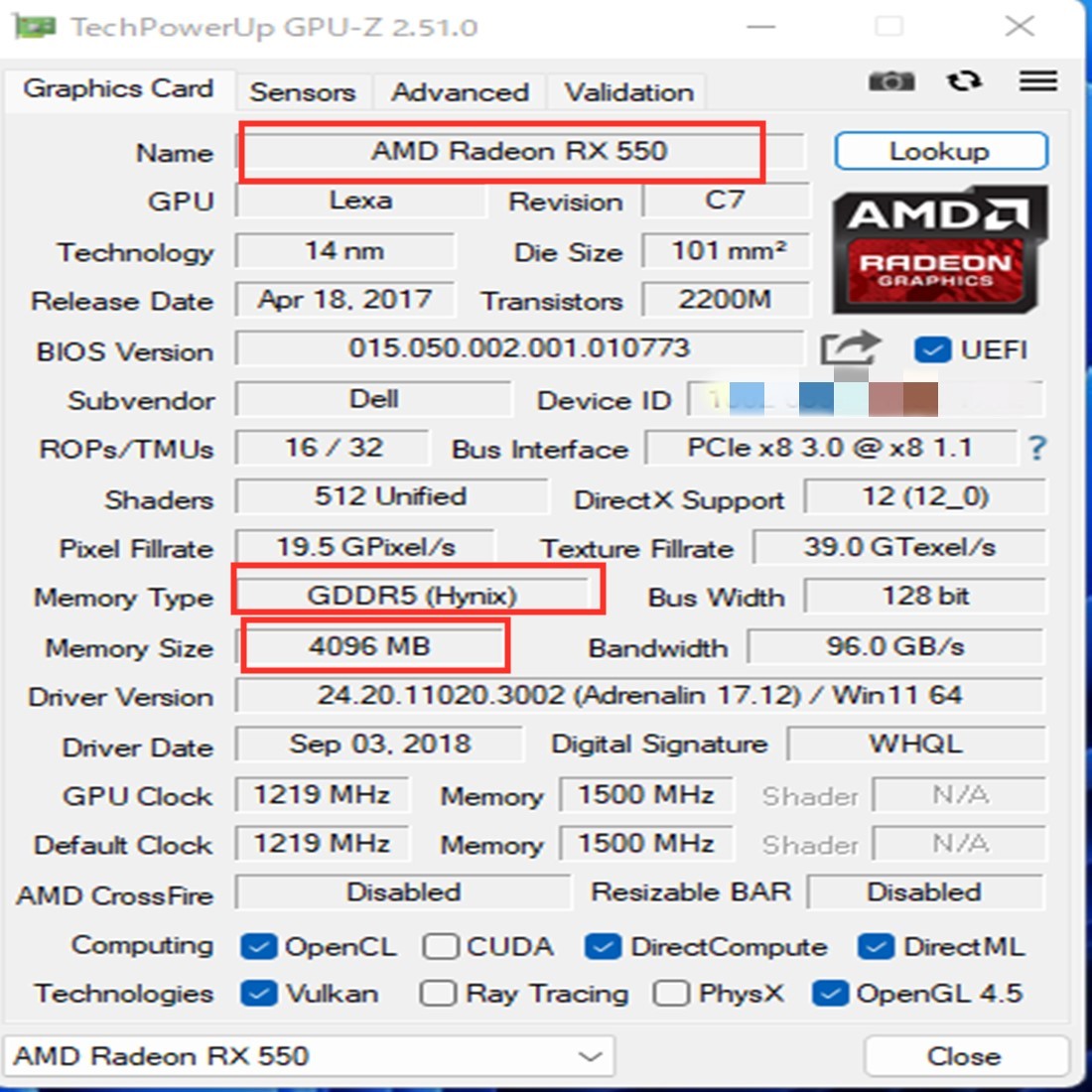Viewport: 1092px width, 1092px height.
Task: Click the AMD Radeon Graphics logo
Action: [939, 250]
